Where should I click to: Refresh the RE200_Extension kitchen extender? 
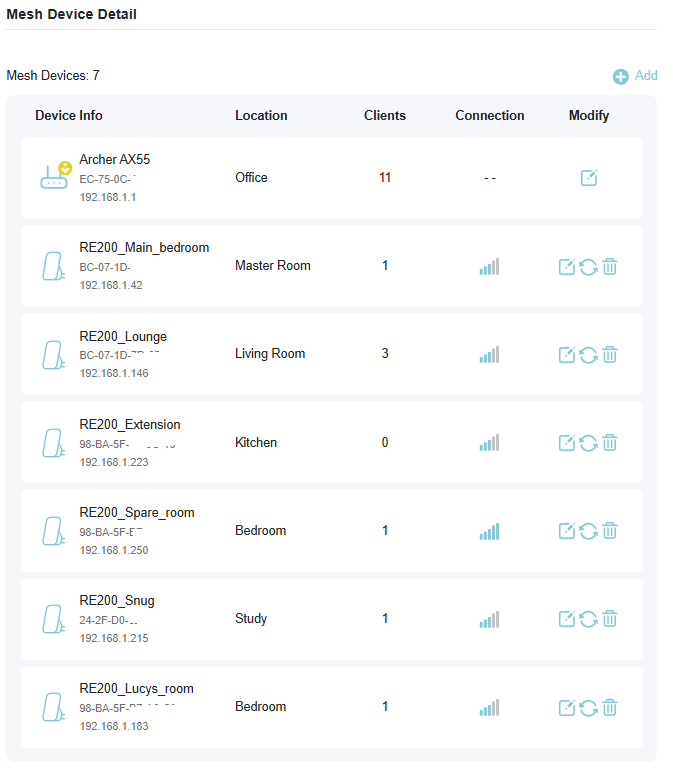[x=588, y=443]
